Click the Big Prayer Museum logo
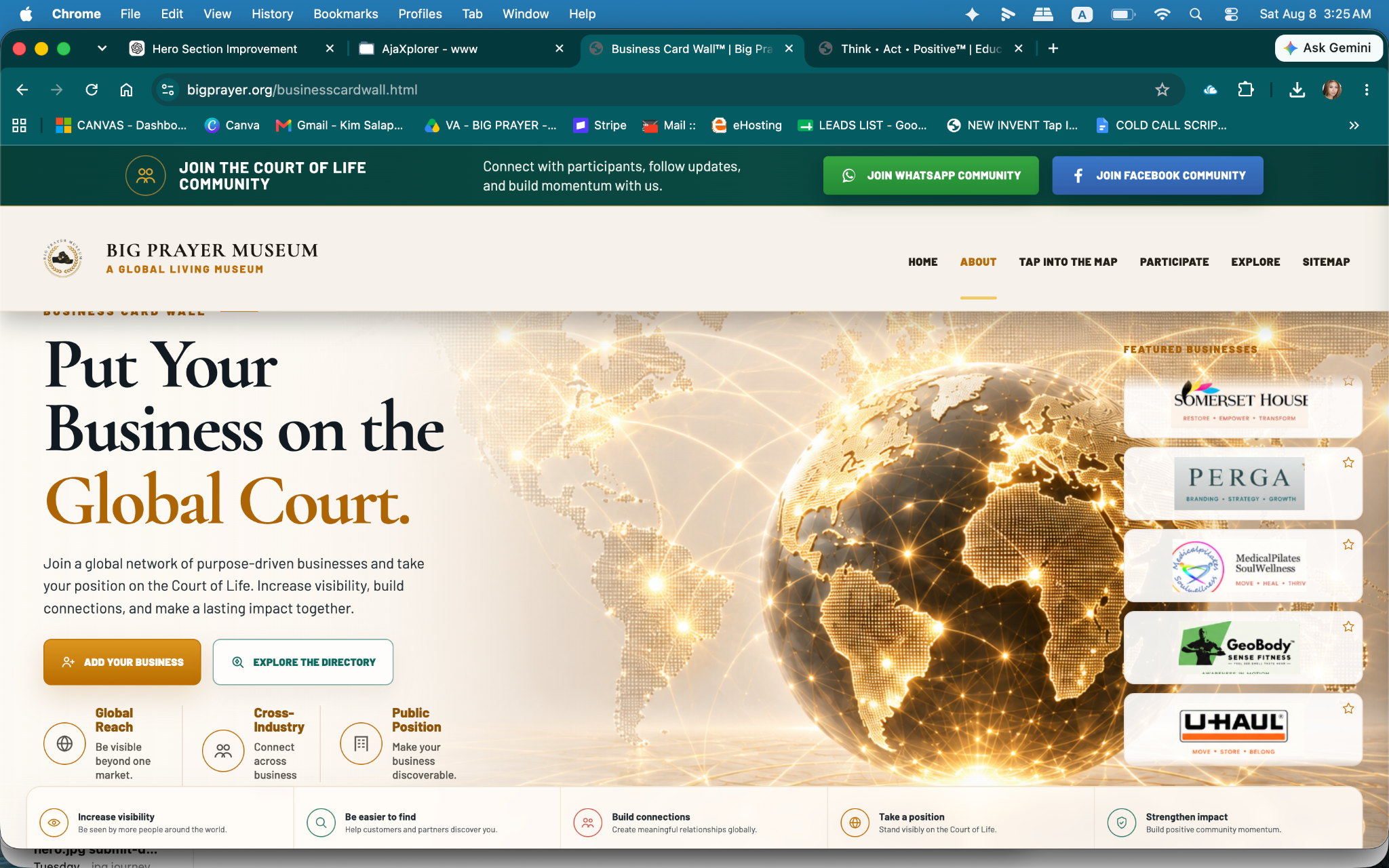 tap(62, 258)
